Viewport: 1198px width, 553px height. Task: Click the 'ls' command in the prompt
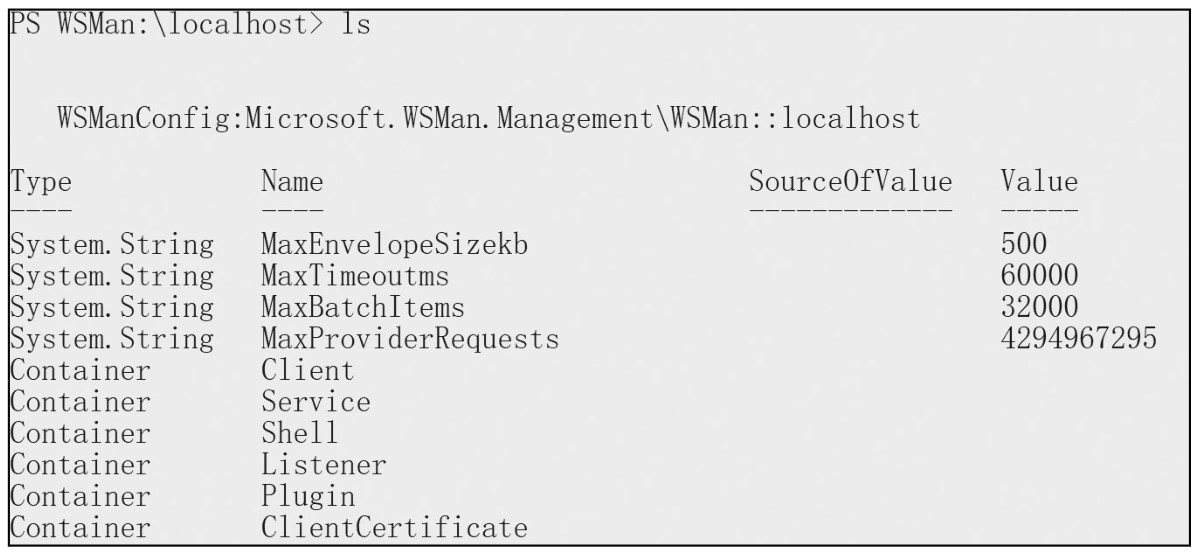click(x=355, y=25)
